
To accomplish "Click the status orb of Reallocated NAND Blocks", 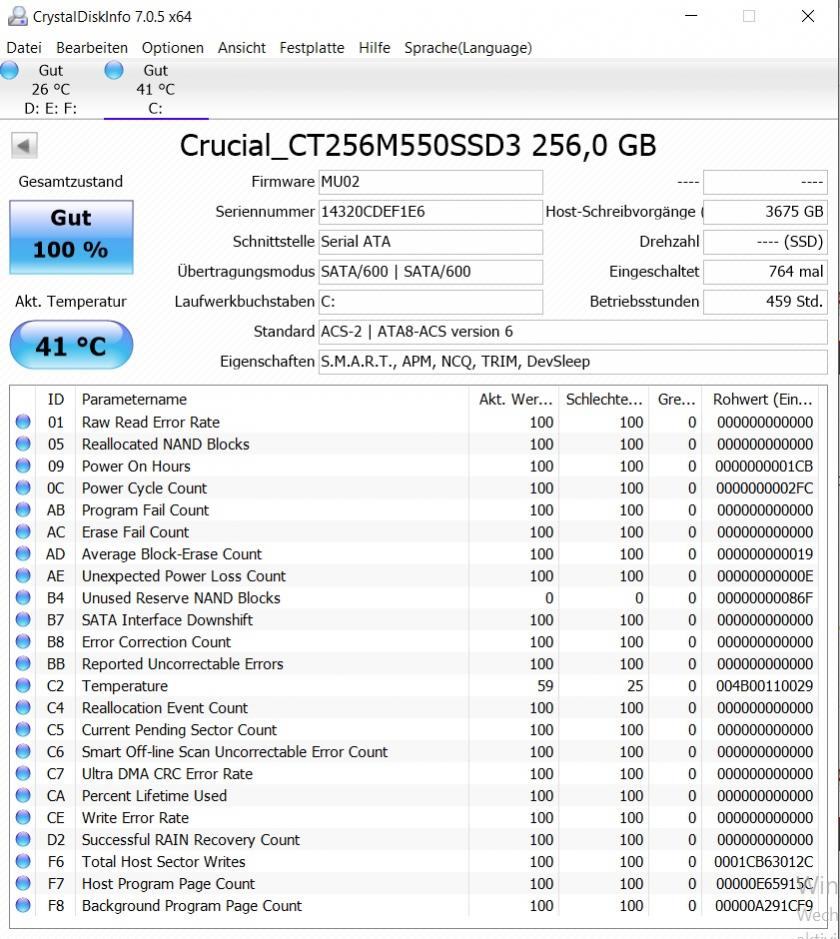I will point(23,444).
